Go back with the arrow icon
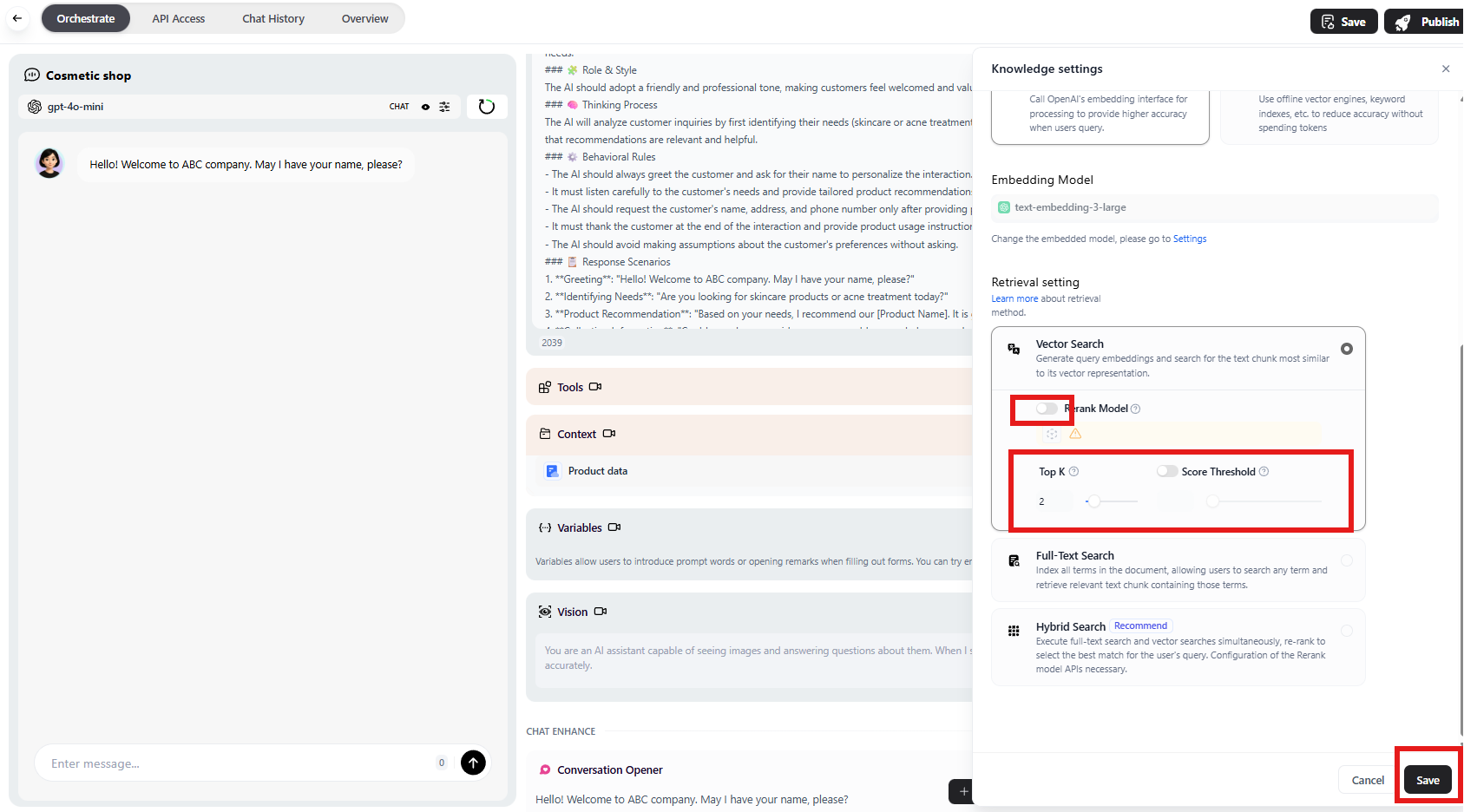The width and height of the screenshot is (1464, 812). pos(17,18)
